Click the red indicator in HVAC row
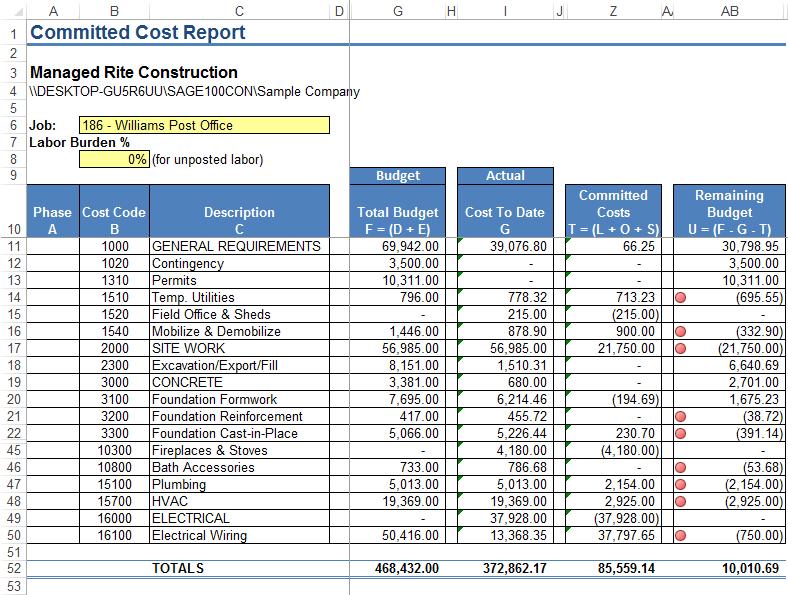788x595 pixels. 680,502
